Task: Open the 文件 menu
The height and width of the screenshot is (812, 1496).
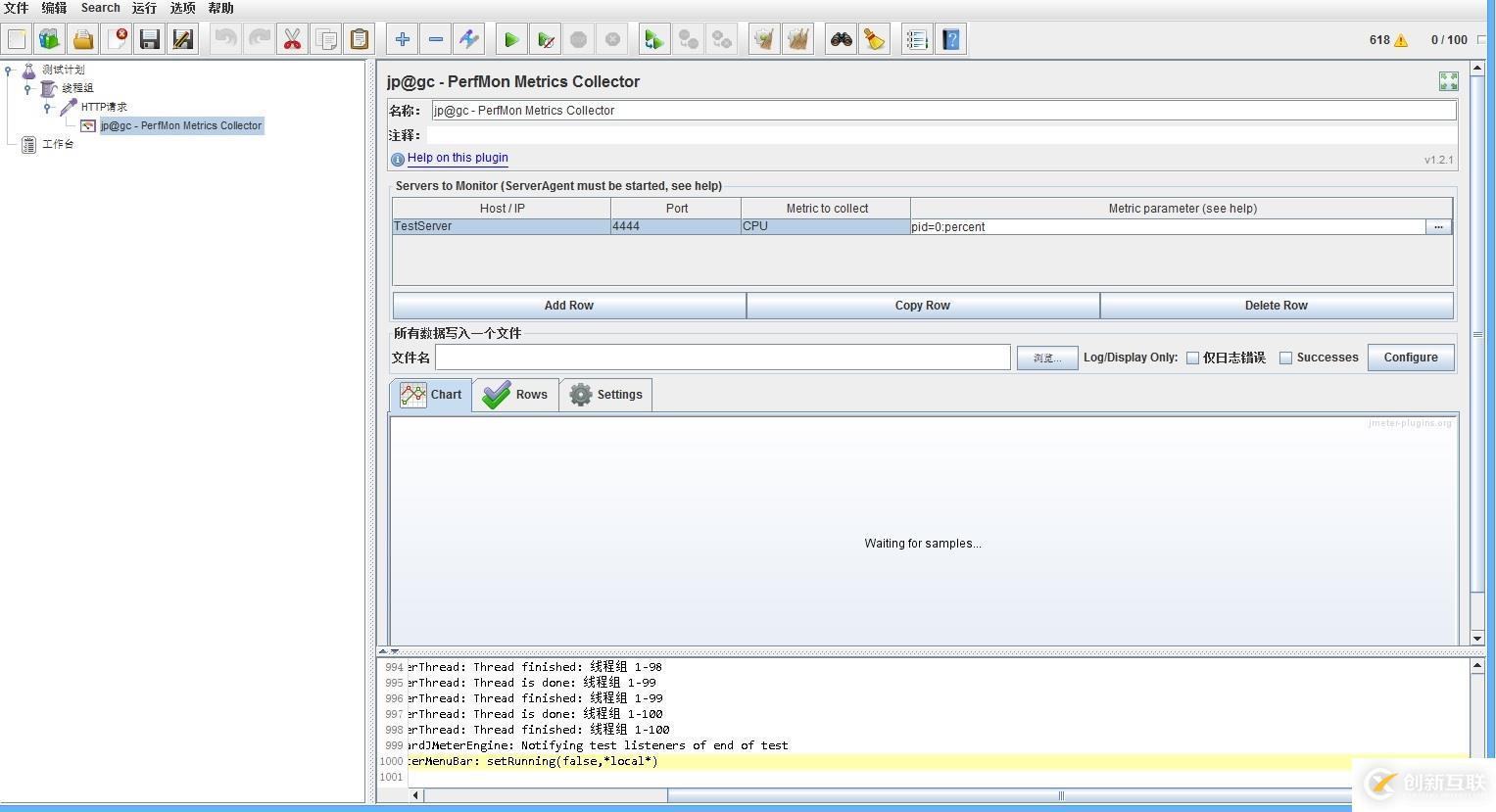Action: tap(16, 8)
